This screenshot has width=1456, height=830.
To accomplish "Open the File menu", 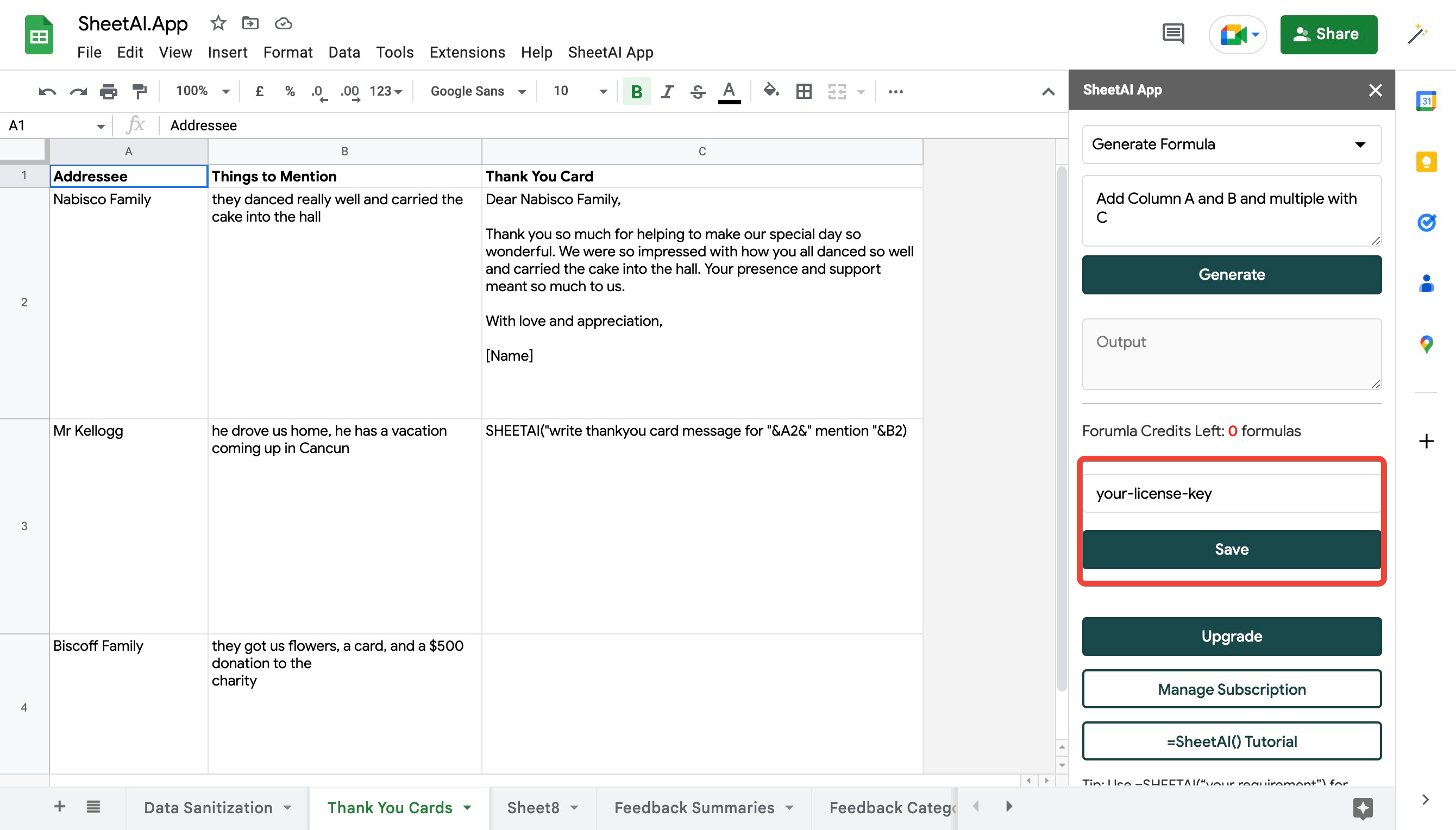I will click(90, 53).
